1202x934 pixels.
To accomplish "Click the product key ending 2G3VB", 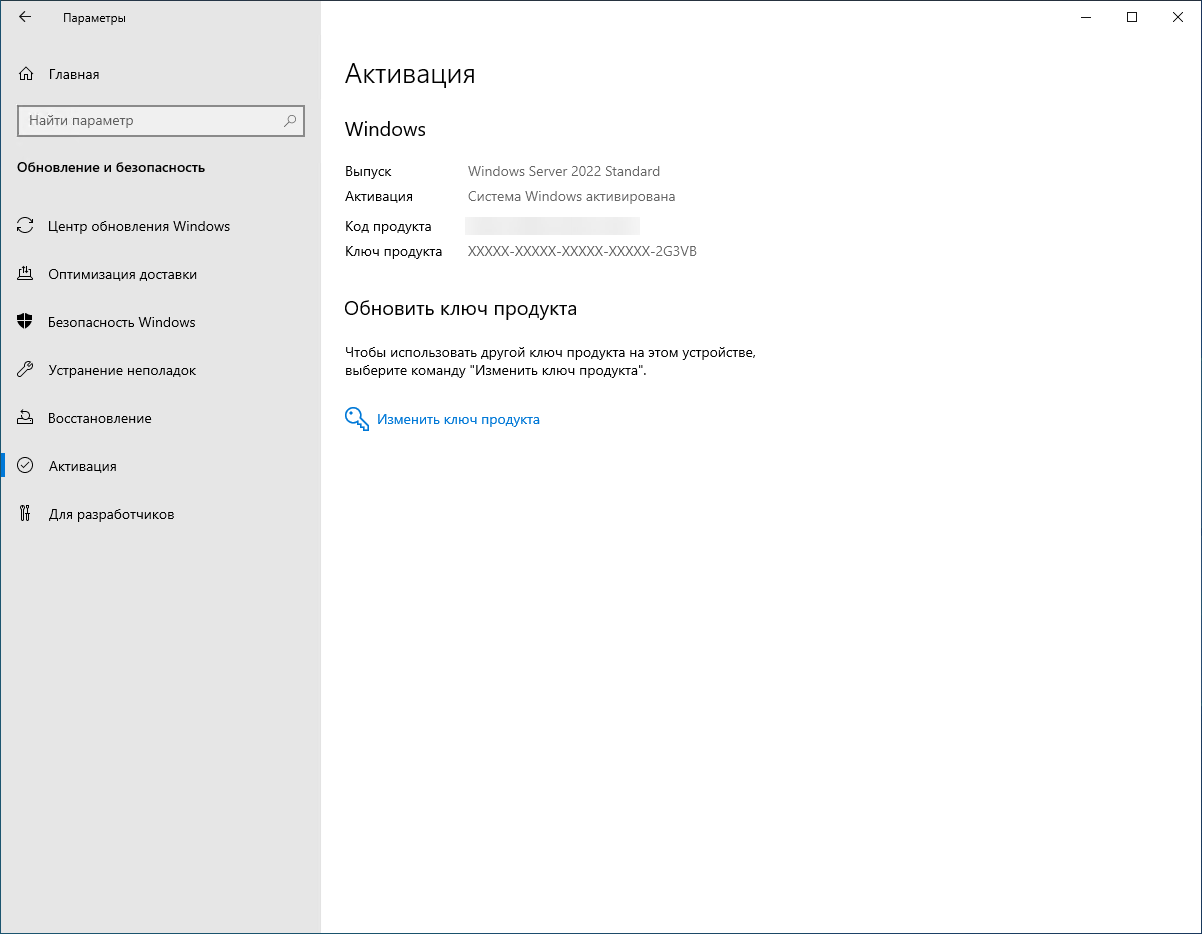I will (582, 252).
